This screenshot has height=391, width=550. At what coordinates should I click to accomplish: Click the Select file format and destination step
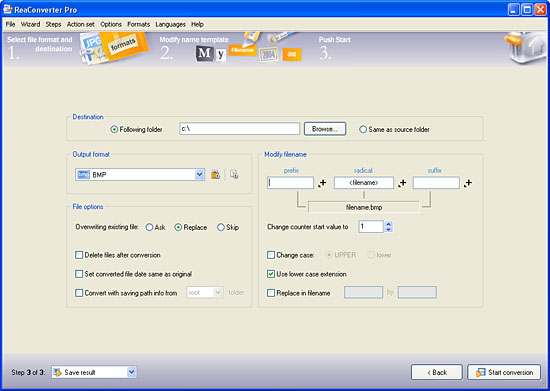pos(39,44)
